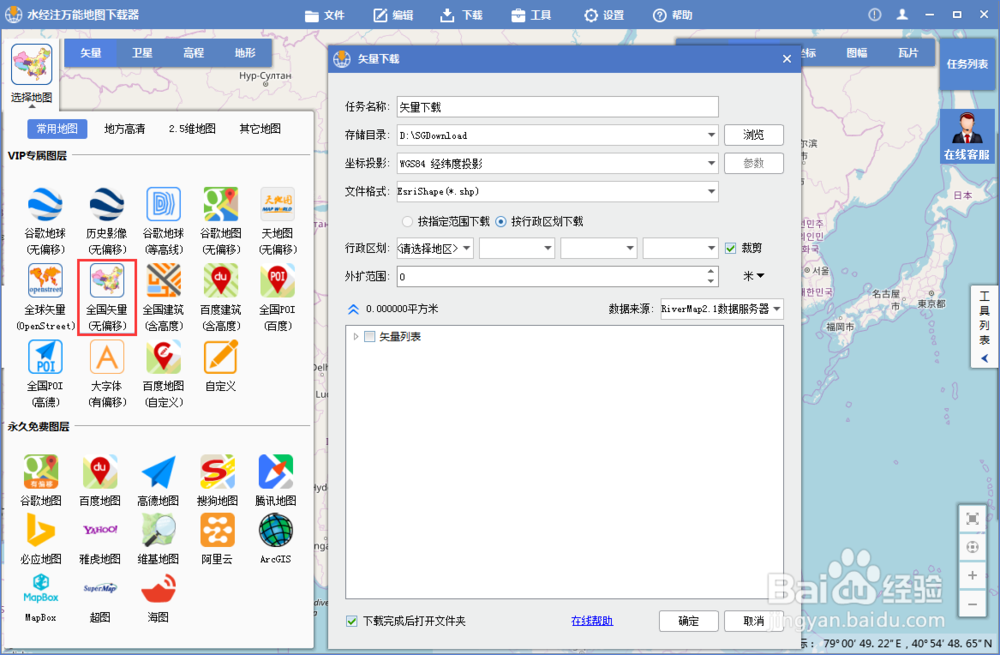Choose the 历史影像(无偏移) map icon
This screenshot has height=655, width=1000.
[107, 204]
